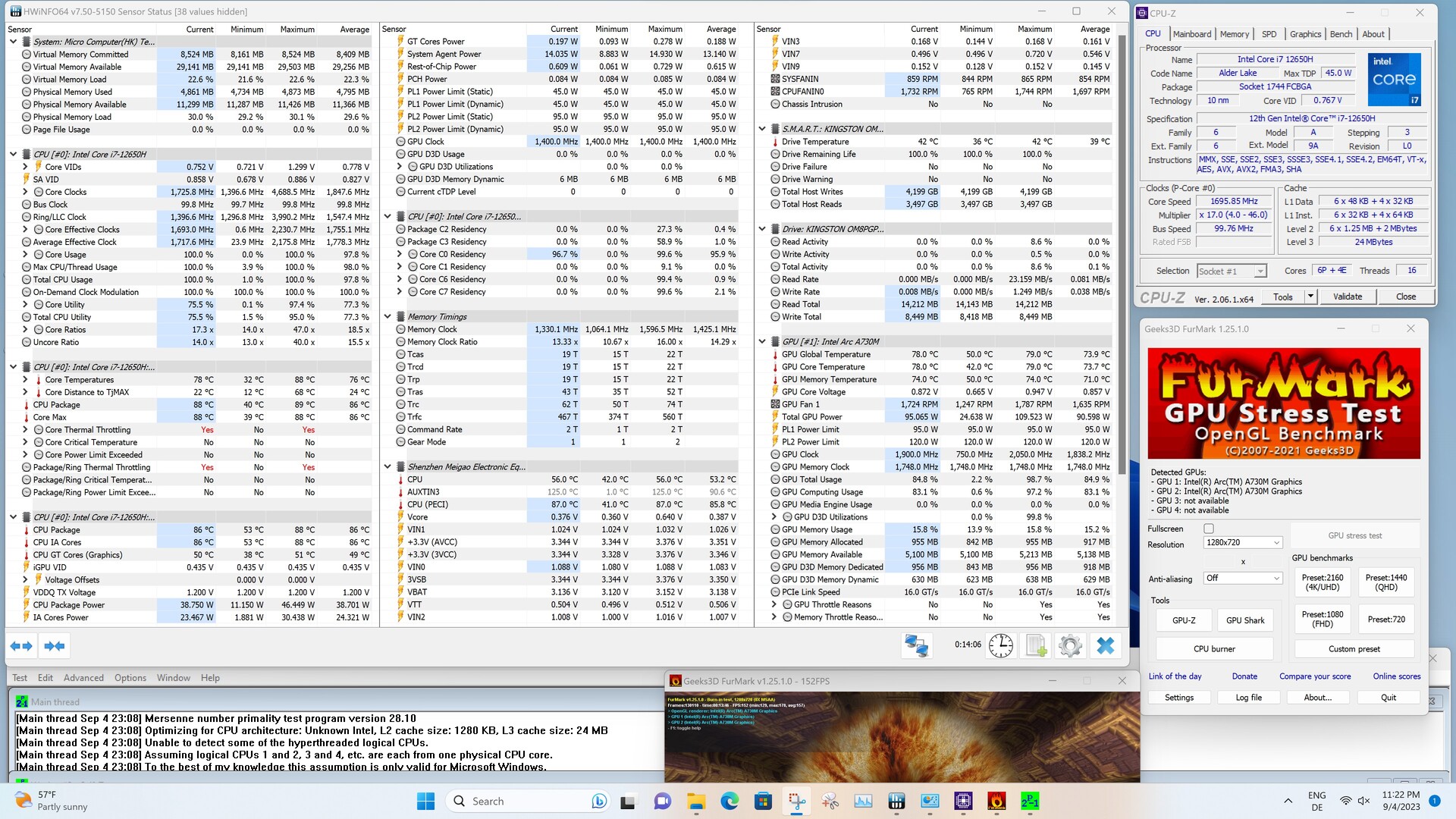Click the Compare your score link
Screen dimensions: 1456x819
coord(1314,676)
